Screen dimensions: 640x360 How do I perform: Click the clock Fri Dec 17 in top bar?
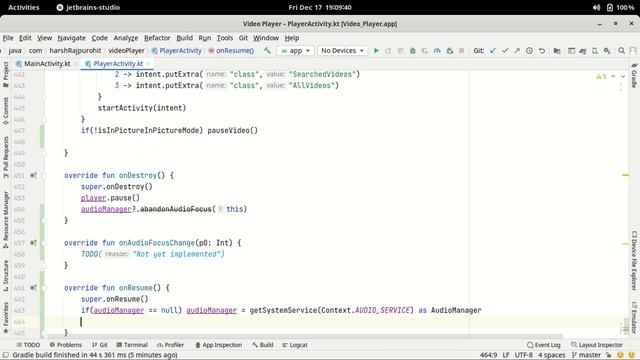(320, 7)
